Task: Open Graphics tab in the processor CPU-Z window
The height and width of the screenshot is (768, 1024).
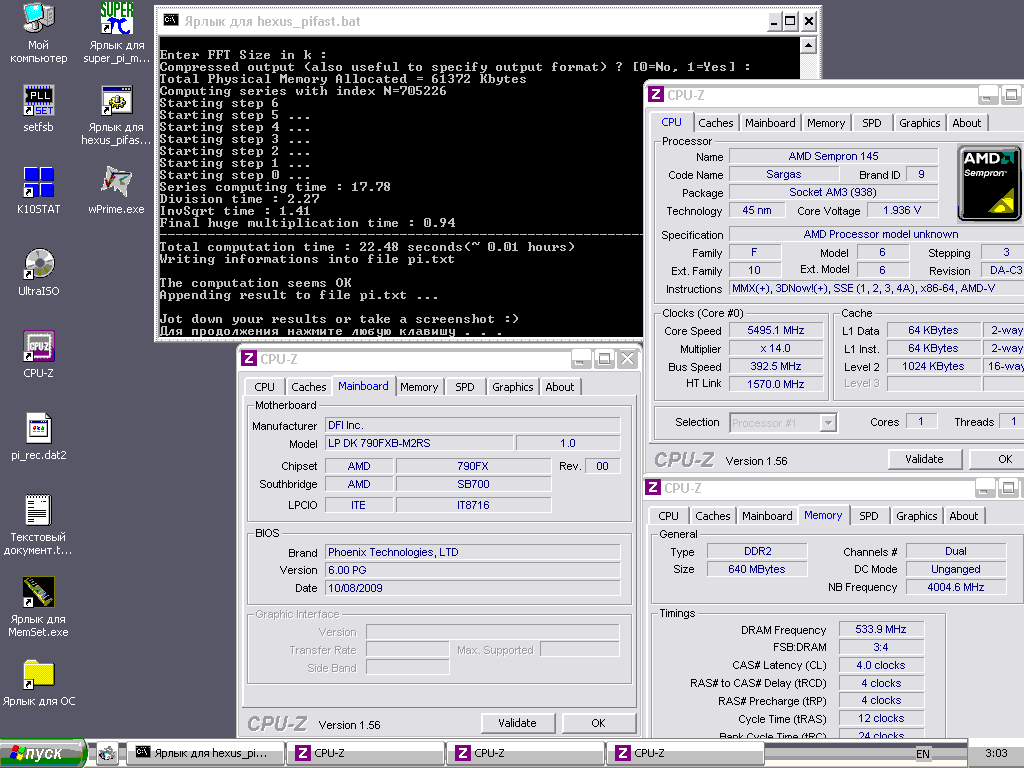Action: 920,123
